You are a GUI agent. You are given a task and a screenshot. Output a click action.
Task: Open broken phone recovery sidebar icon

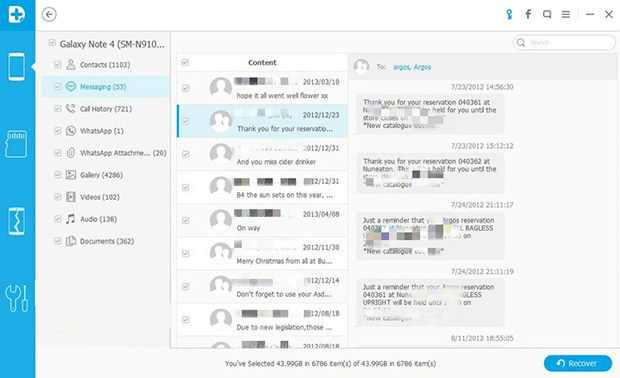17,221
